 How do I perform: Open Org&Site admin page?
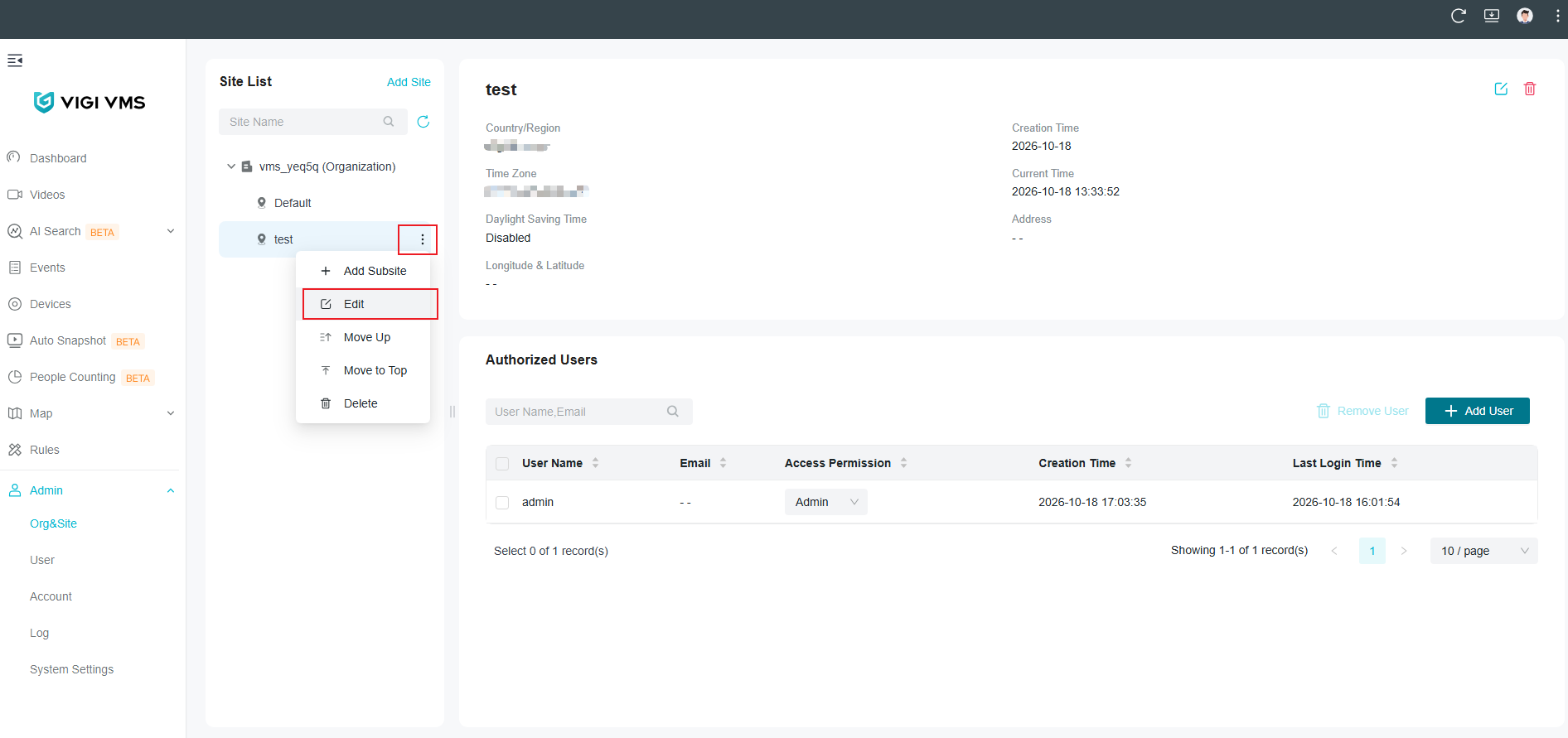53,523
